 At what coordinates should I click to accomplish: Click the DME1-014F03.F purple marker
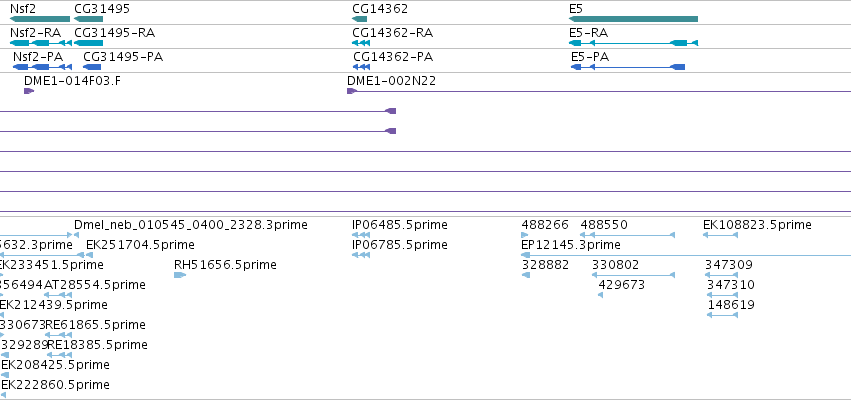click(x=29, y=91)
